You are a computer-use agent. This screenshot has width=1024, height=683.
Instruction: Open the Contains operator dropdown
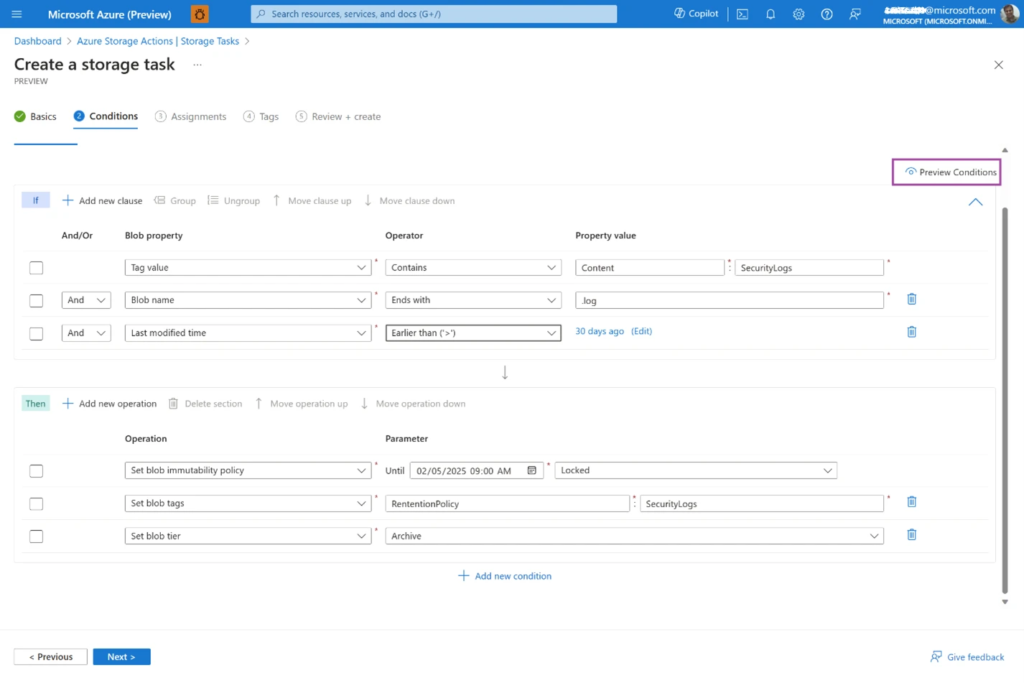click(473, 267)
